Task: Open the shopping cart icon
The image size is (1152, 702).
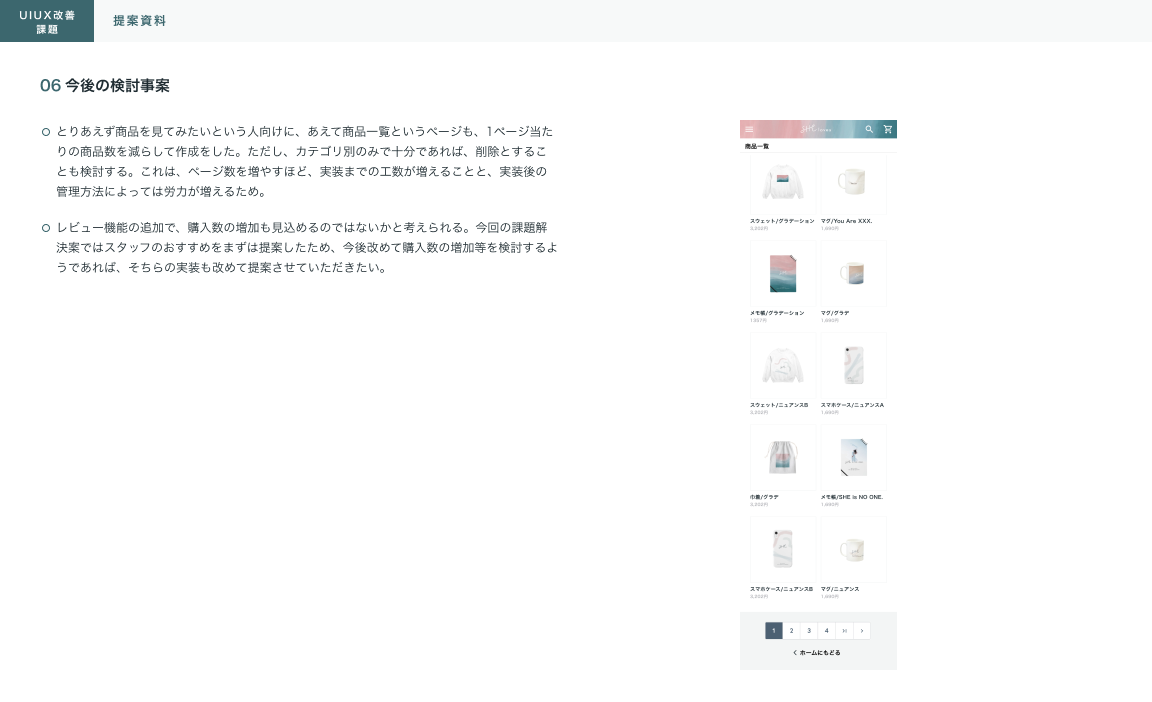Action: pyautogui.click(x=887, y=129)
